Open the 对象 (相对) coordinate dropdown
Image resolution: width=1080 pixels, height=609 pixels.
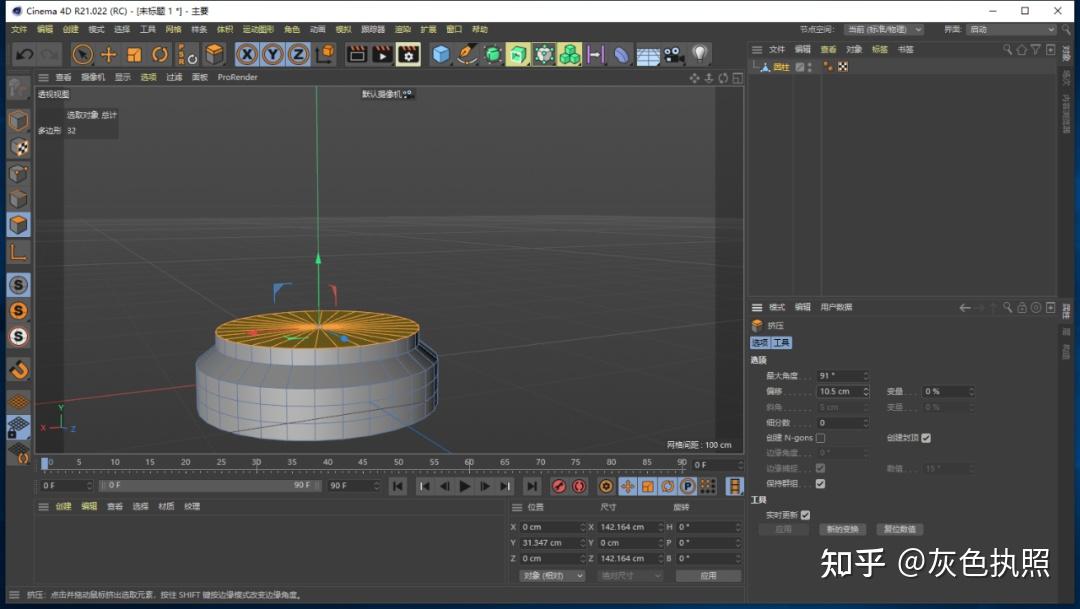pos(551,576)
